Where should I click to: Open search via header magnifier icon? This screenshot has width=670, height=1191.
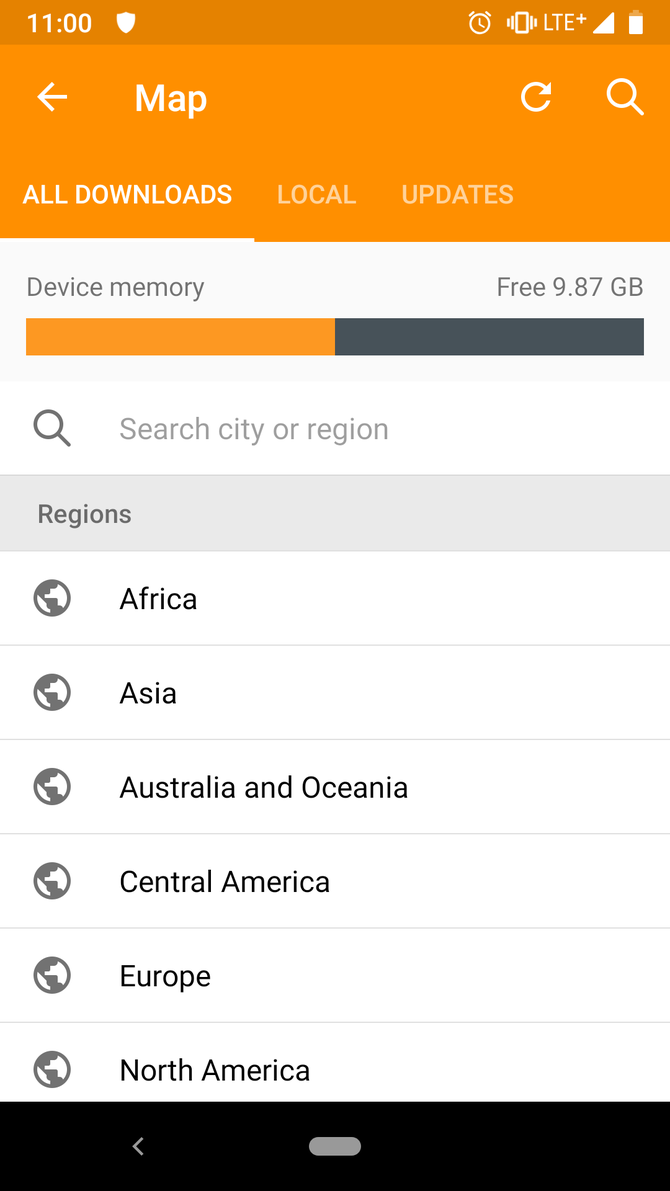click(x=625, y=97)
